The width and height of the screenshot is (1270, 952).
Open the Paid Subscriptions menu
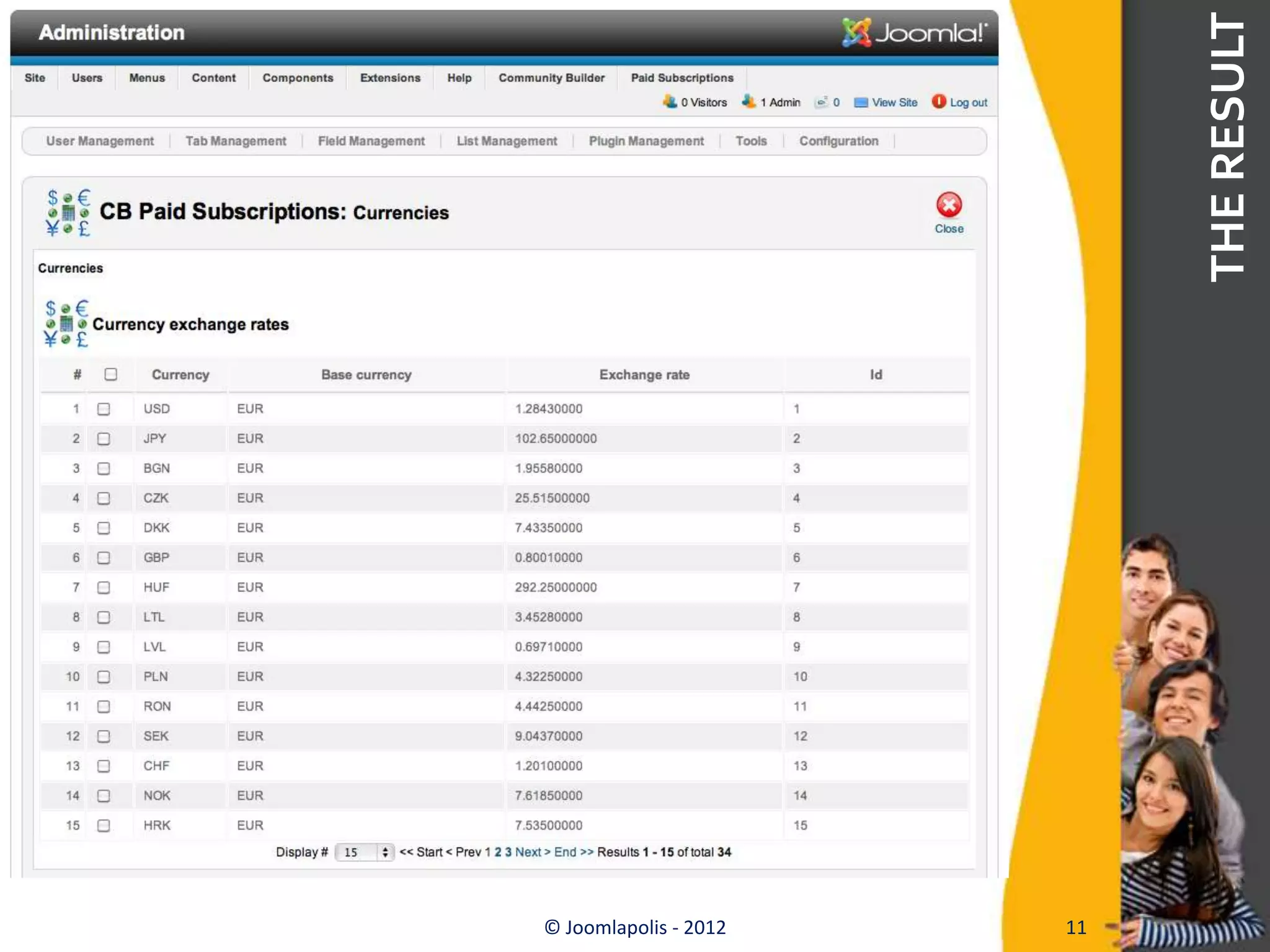pyautogui.click(x=682, y=78)
